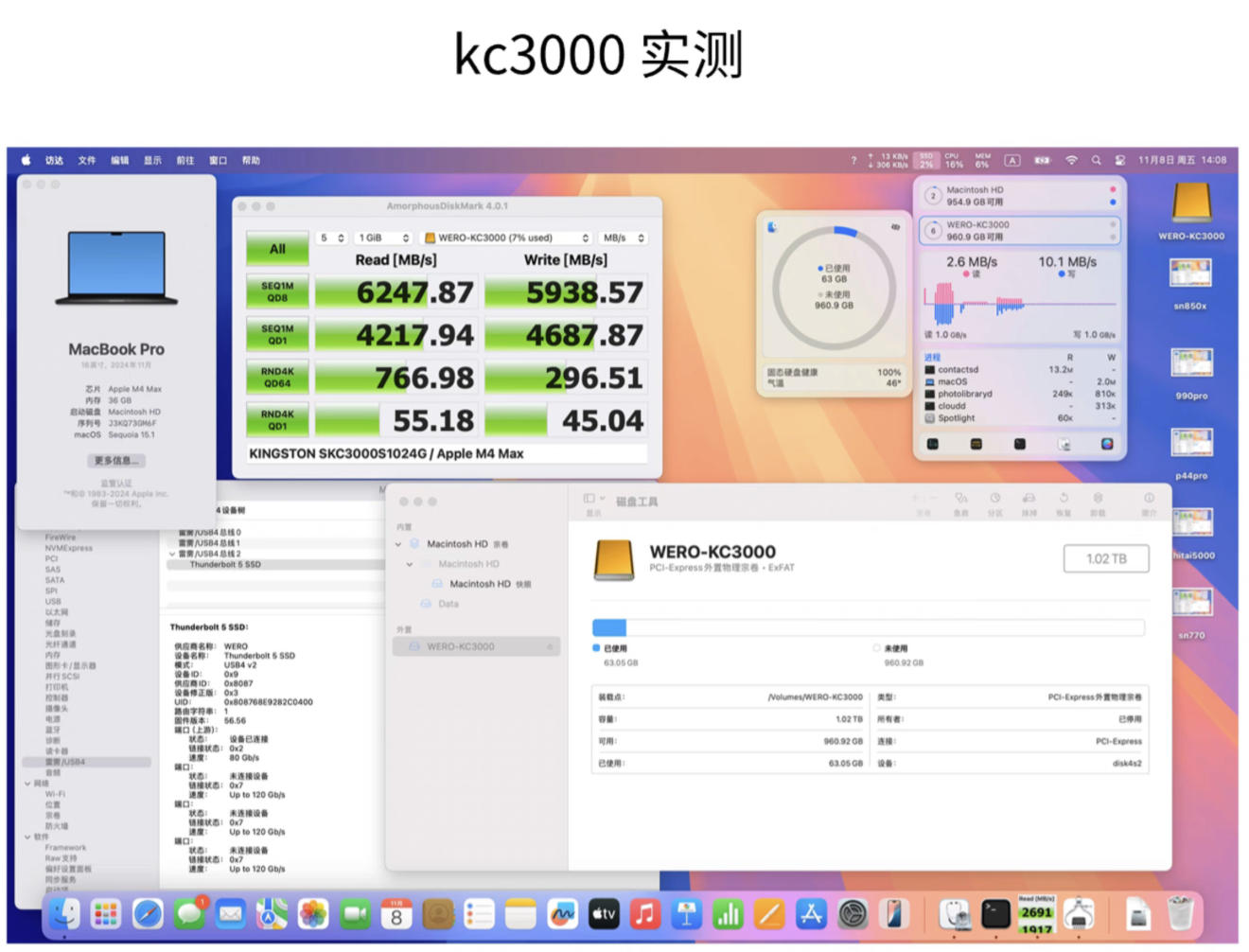
Task: Open System Settings from the Dock
Action: tap(853, 914)
